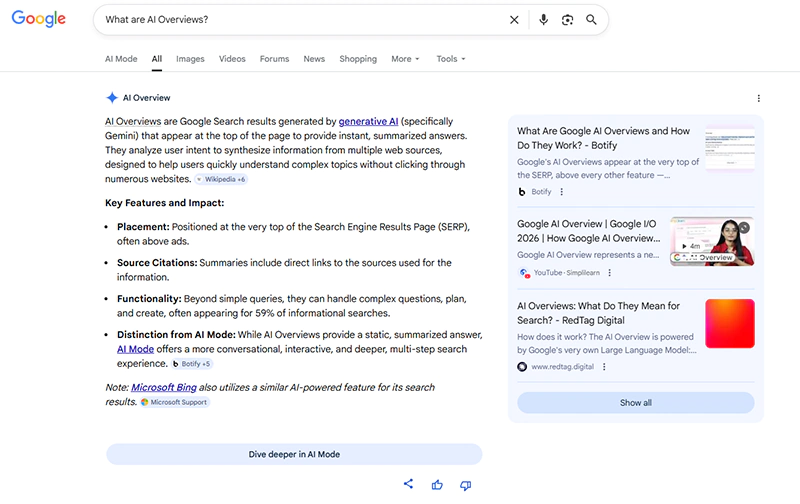
Task: Click Show all sources button
Action: (636, 403)
